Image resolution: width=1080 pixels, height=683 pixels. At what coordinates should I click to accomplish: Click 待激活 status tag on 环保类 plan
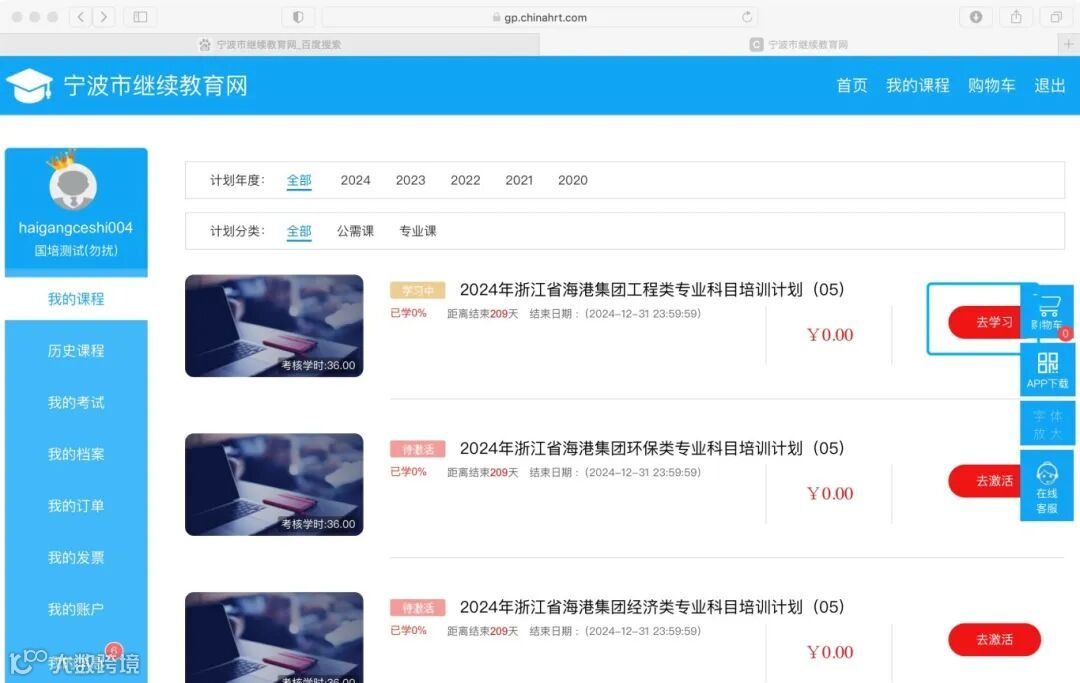coord(417,450)
